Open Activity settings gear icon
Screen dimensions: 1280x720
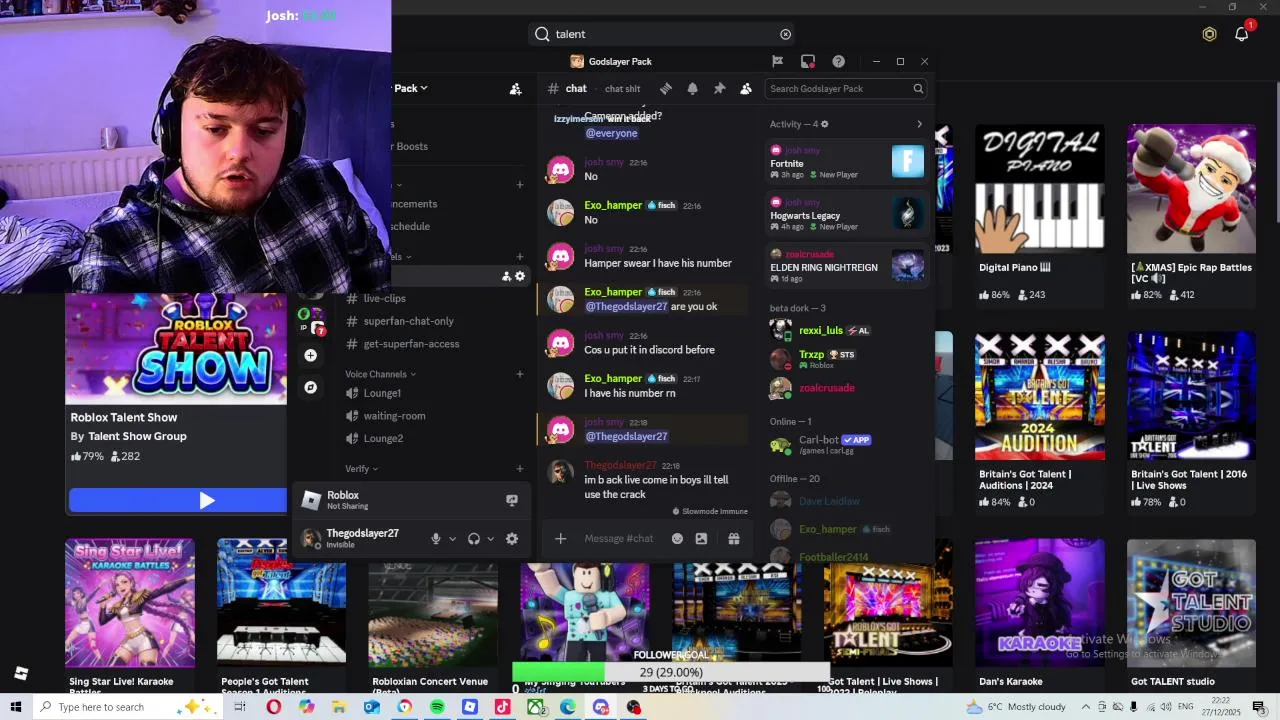pyautogui.click(x=824, y=124)
